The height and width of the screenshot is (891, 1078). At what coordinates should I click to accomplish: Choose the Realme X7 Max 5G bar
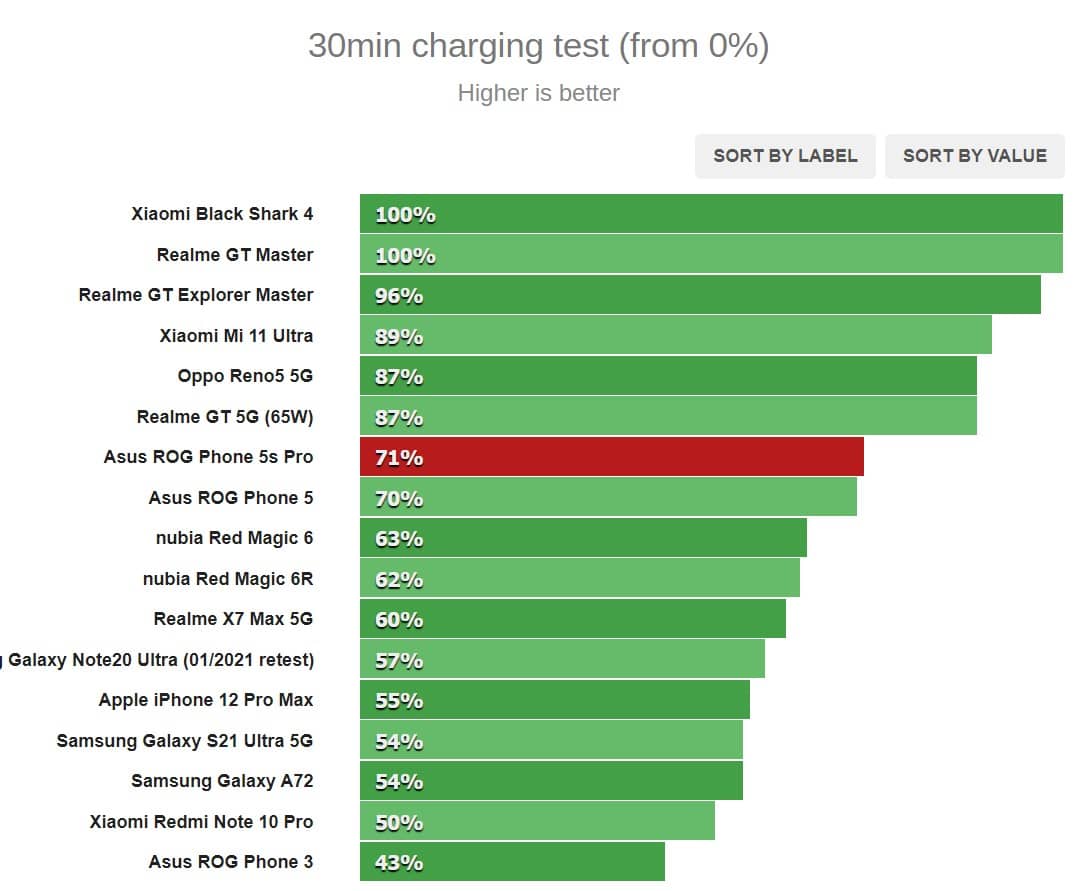tap(572, 619)
